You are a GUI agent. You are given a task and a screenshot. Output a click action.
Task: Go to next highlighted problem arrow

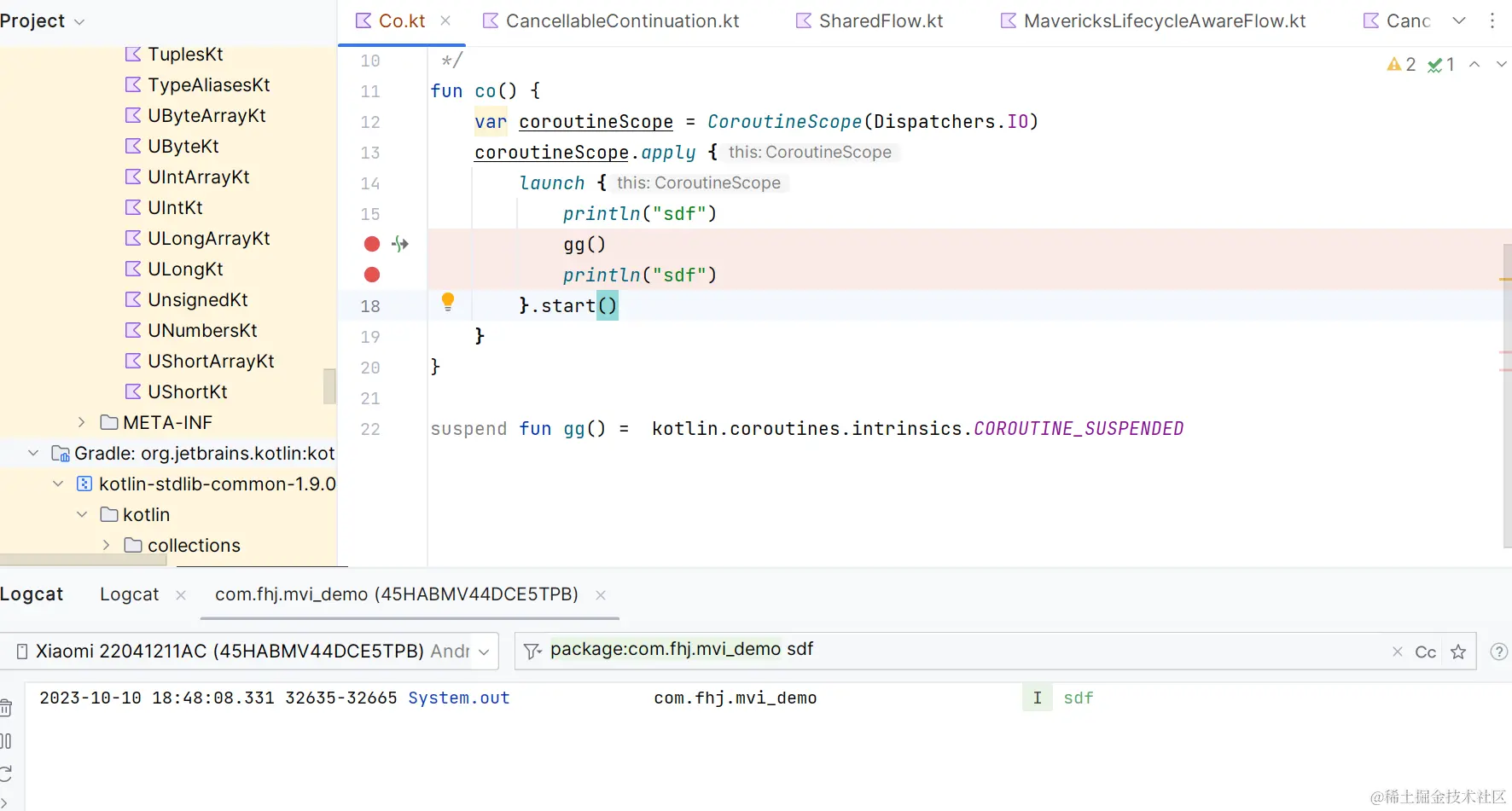click(x=1502, y=65)
